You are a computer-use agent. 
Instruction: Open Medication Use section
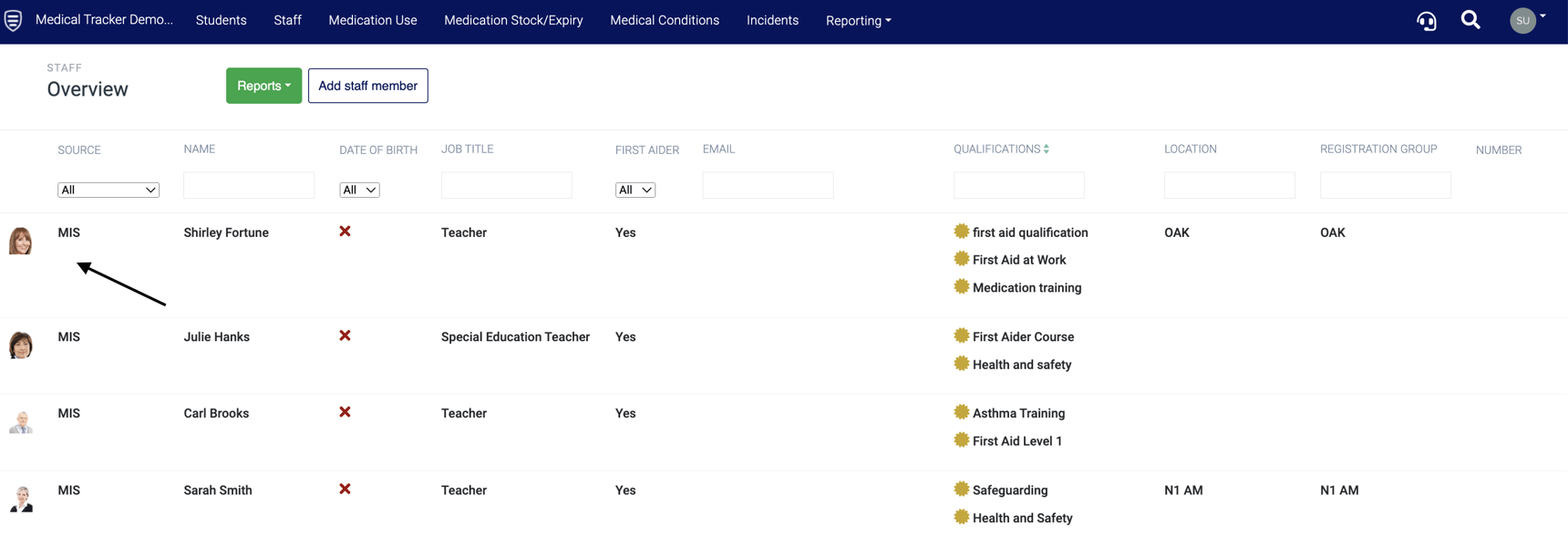click(373, 20)
